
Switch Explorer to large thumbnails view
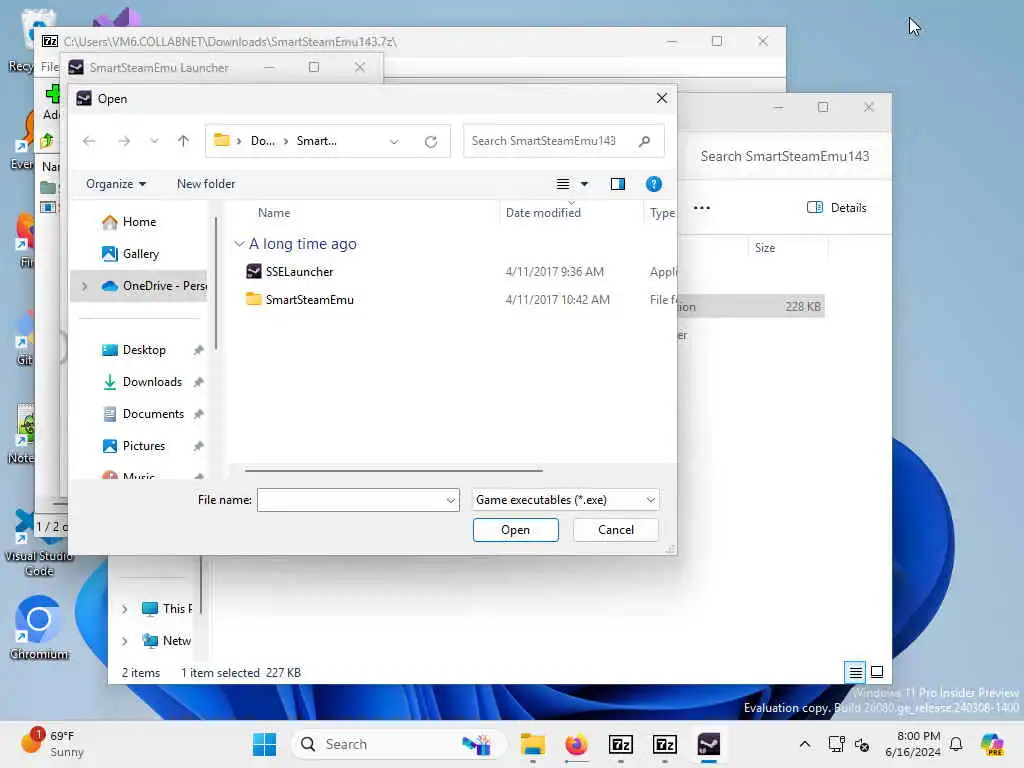click(x=877, y=672)
